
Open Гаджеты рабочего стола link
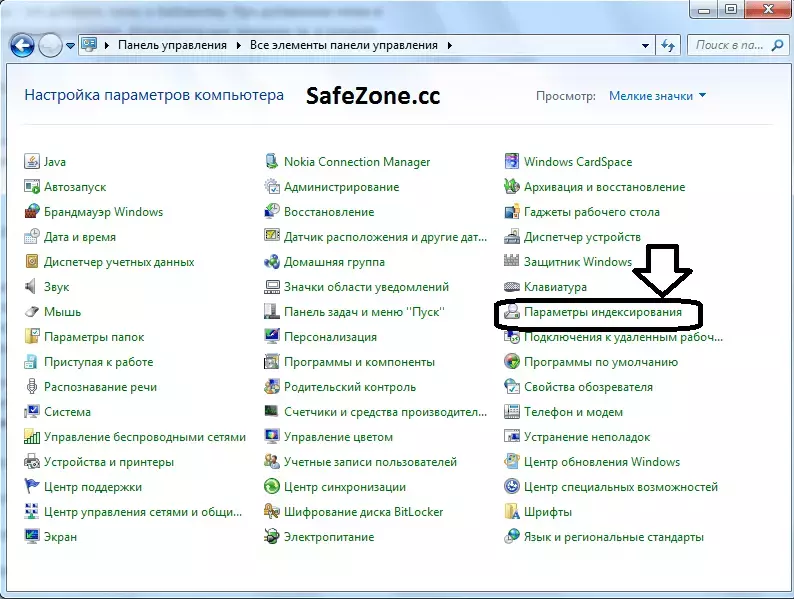click(592, 212)
